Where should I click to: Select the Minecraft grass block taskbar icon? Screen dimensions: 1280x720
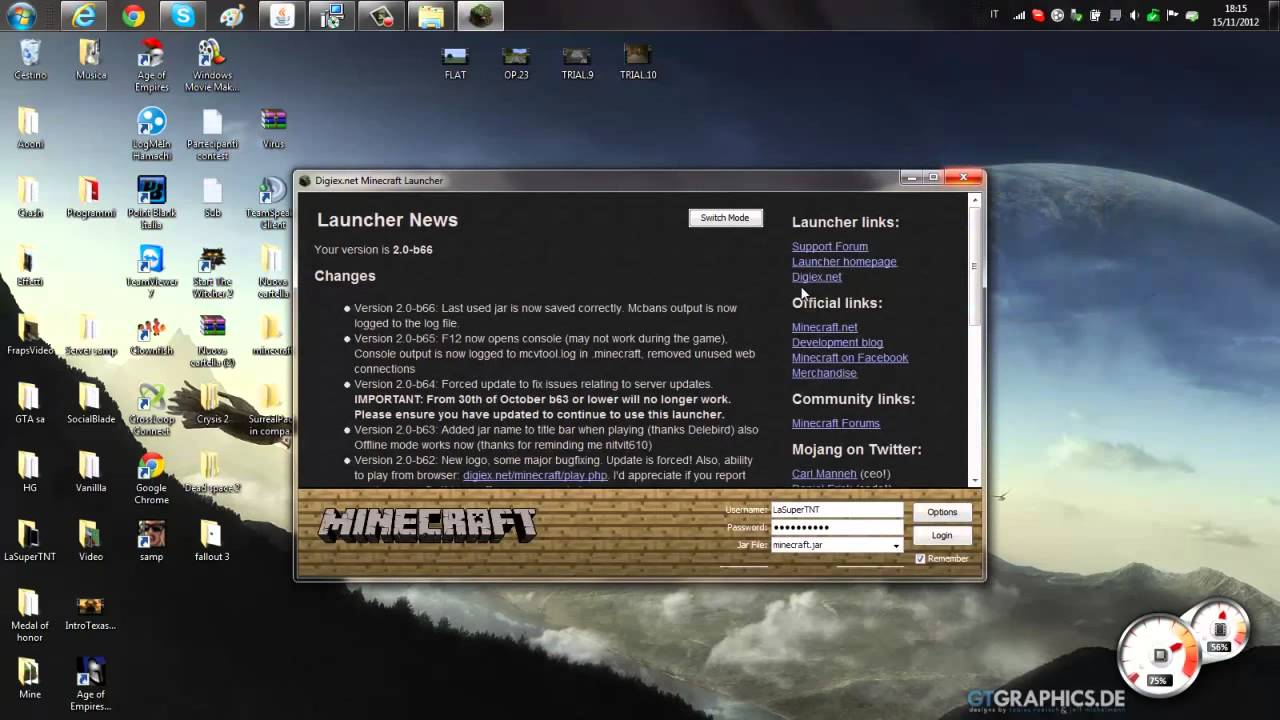(480, 15)
